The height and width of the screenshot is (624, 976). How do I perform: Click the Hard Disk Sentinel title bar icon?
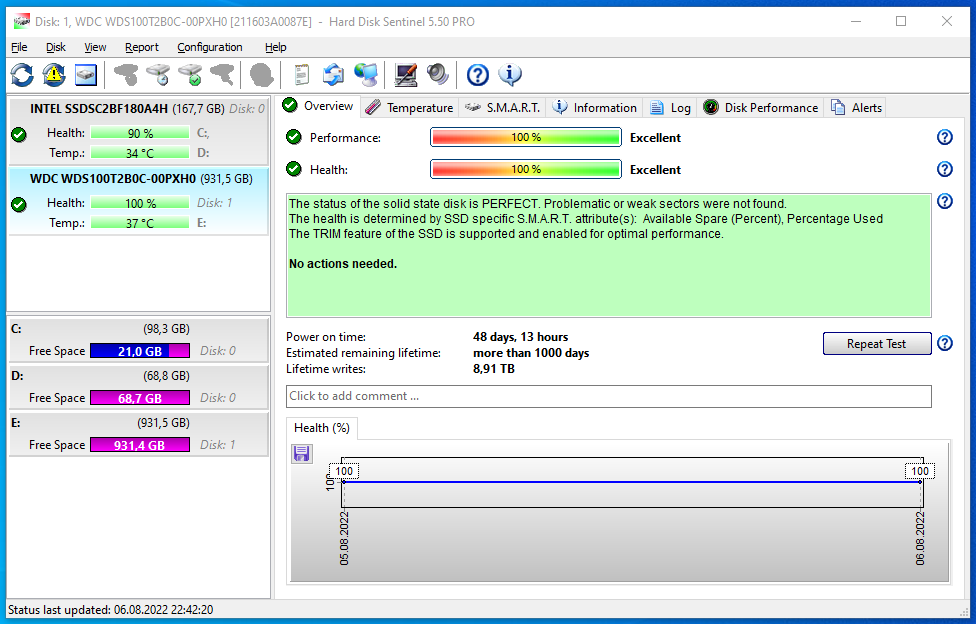[x=21, y=21]
